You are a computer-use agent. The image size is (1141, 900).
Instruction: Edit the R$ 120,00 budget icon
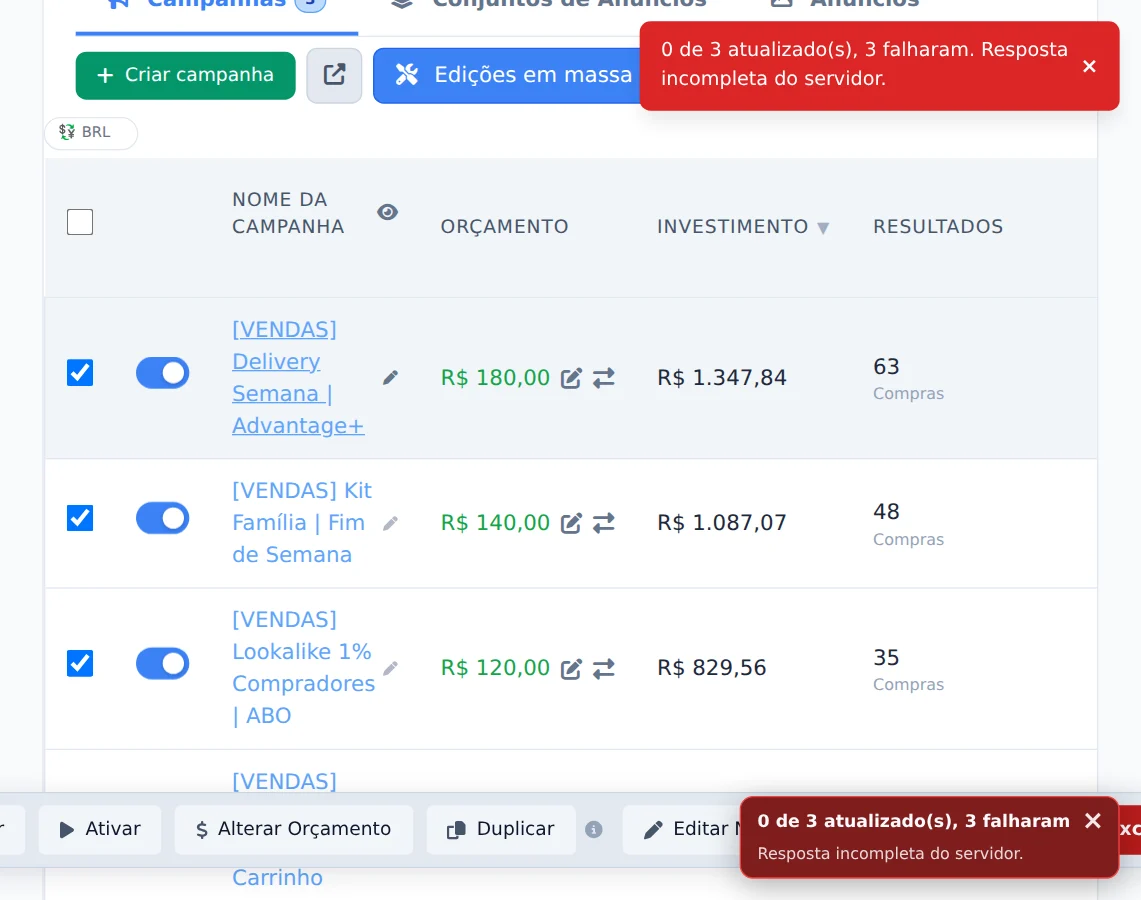571,668
